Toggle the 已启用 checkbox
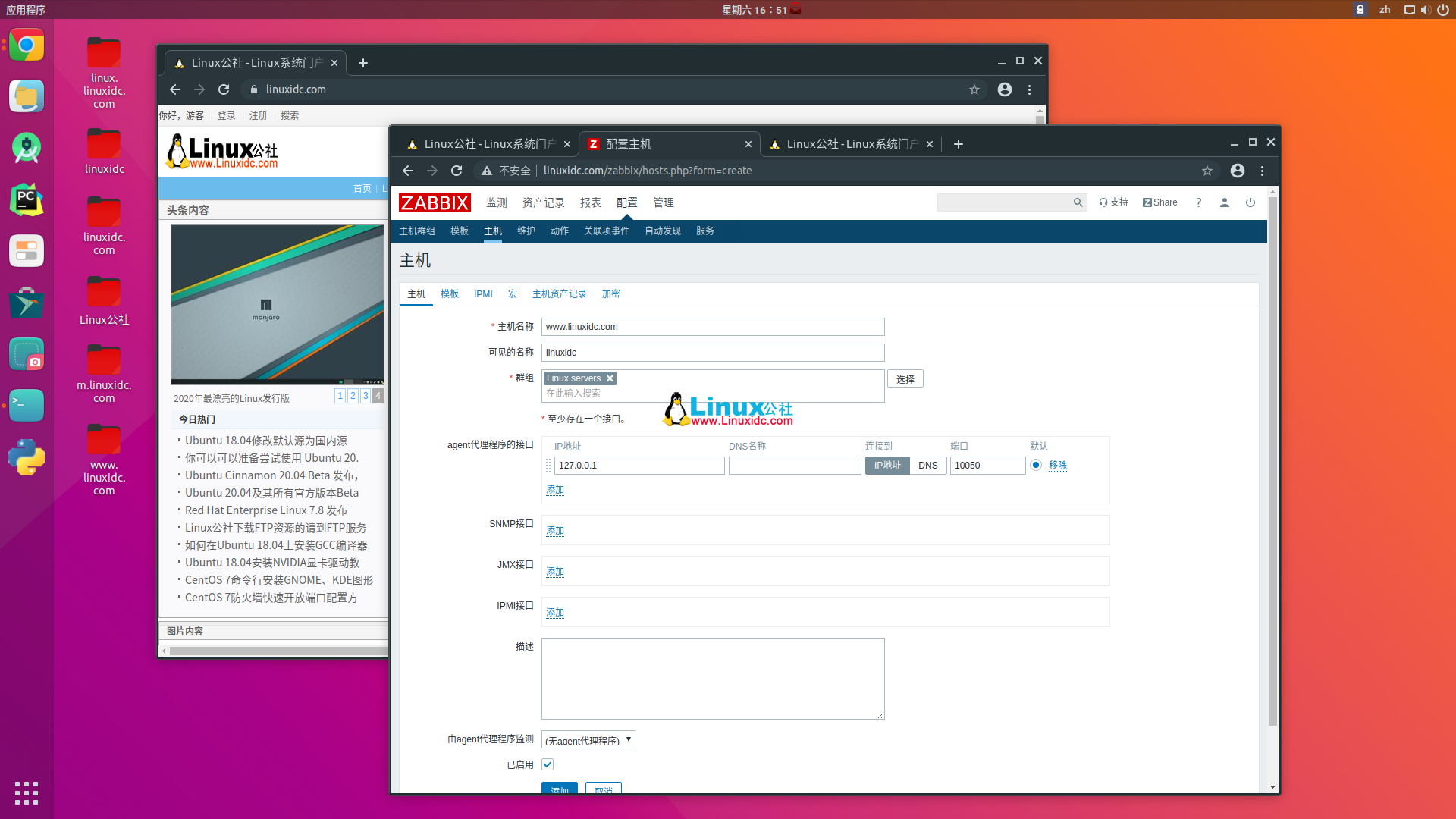This screenshot has height=819, width=1456. (x=548, y=764)
